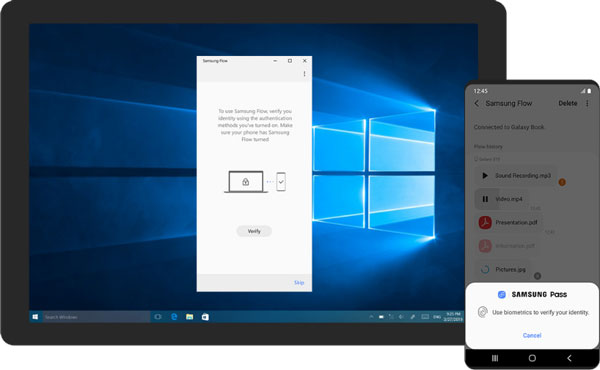Select the Sound Recording.mp3 file name
The width and height of the screenshot is (600, 370).
pos(523,176)
